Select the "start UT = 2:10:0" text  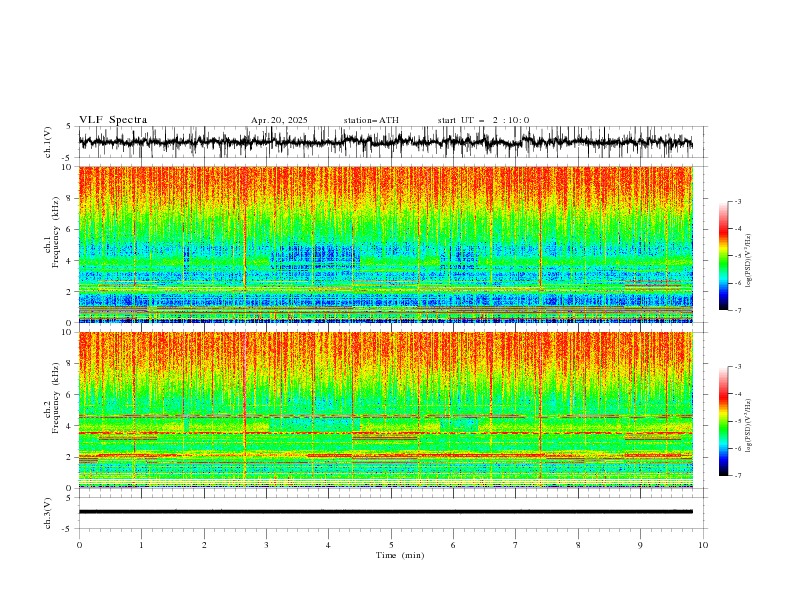tap(483, 120)
